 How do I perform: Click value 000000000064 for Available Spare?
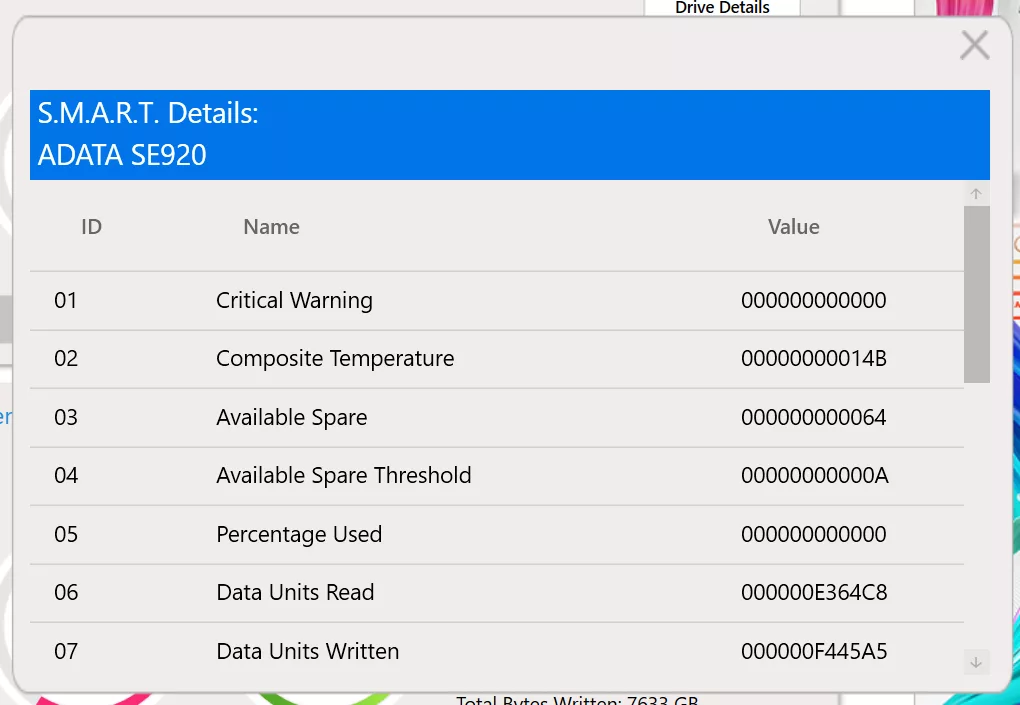pyautogui.click(x=814, y=417)
